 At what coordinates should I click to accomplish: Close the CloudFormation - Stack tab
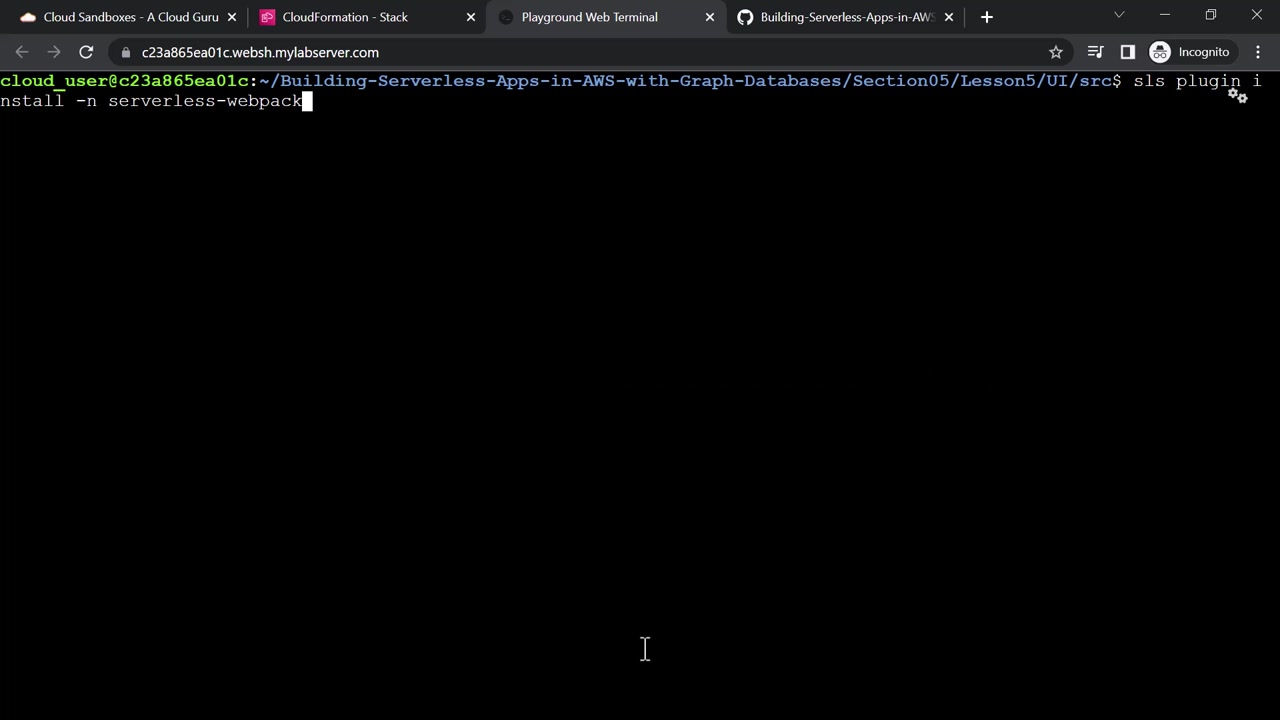pos(471,17)
